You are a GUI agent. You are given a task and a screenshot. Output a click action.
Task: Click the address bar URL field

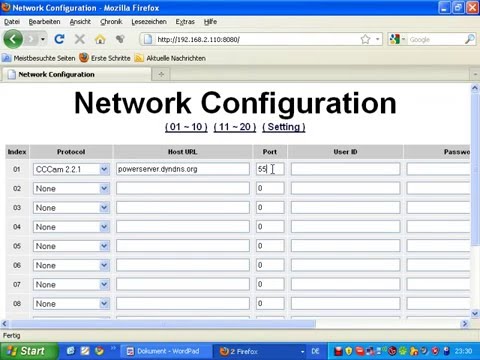click(257, 39)
